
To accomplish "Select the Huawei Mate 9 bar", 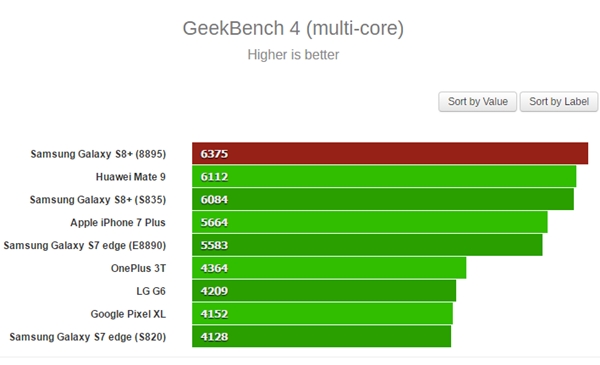I will (384, 176).
